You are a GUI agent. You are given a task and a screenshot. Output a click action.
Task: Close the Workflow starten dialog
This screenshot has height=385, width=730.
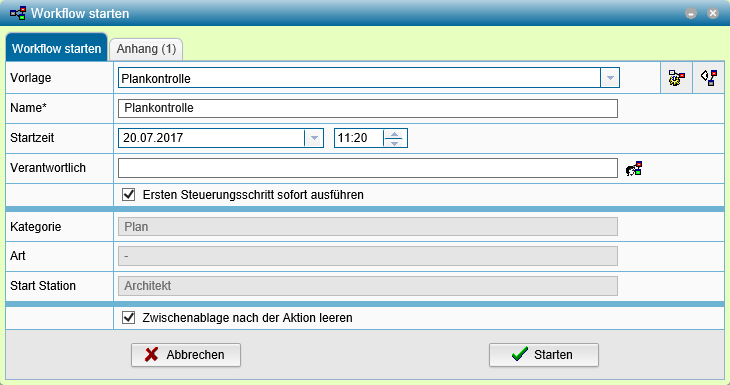click(x=712, y=14)
